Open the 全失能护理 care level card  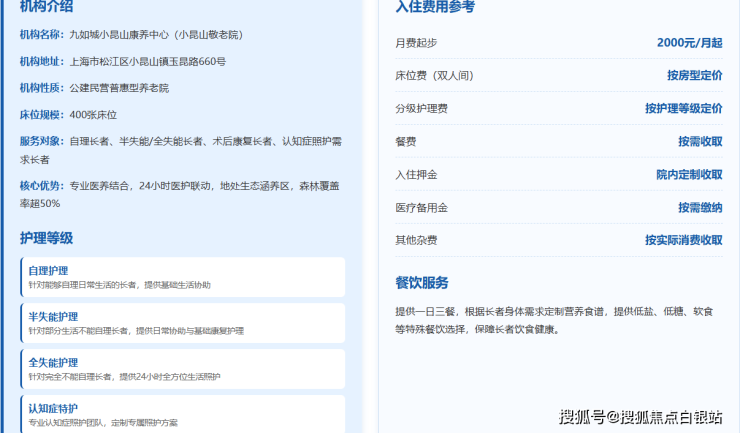coord(183,369)
